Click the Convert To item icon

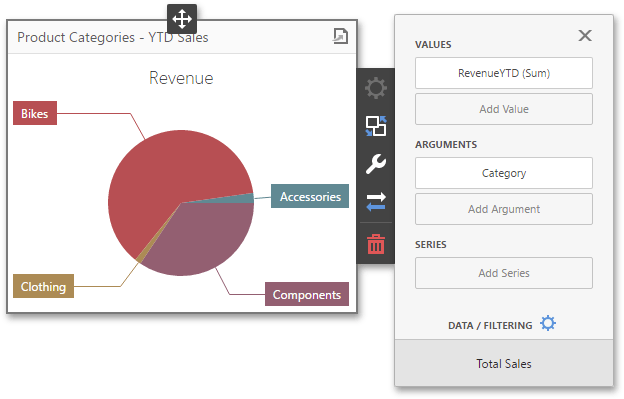click(x=376, y=126)
